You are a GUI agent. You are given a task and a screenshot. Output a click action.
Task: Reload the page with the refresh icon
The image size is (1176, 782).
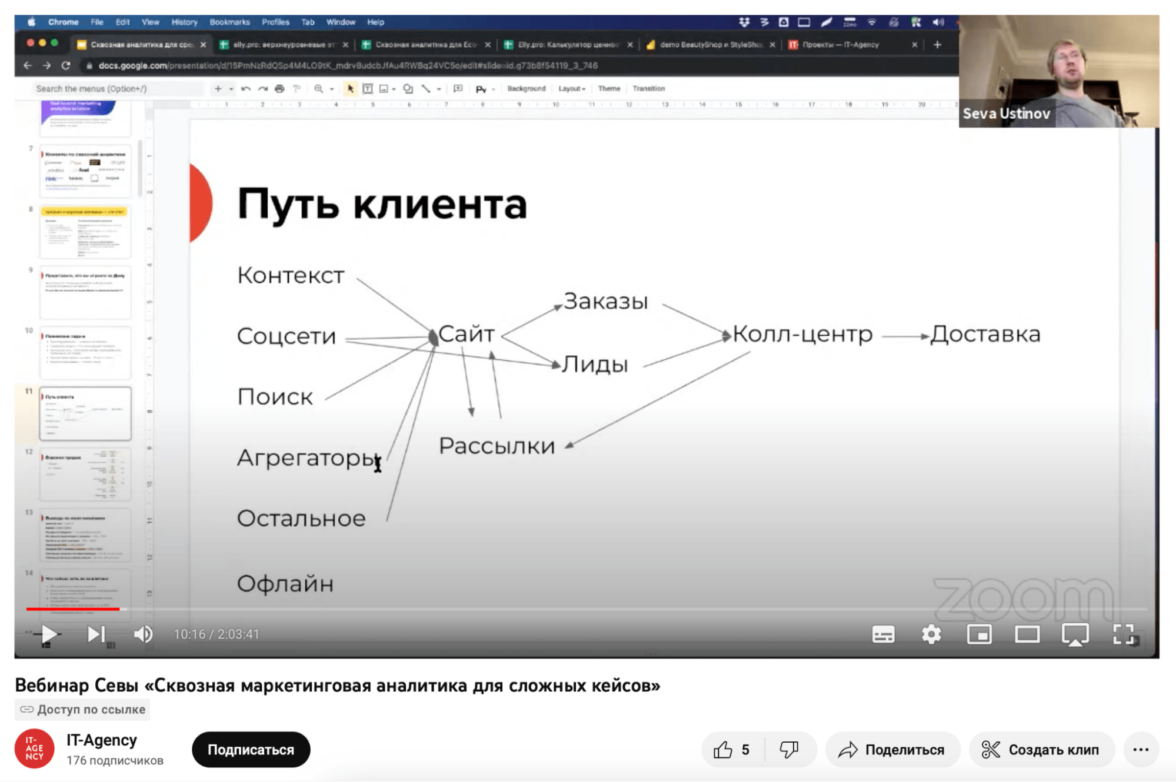66,66
